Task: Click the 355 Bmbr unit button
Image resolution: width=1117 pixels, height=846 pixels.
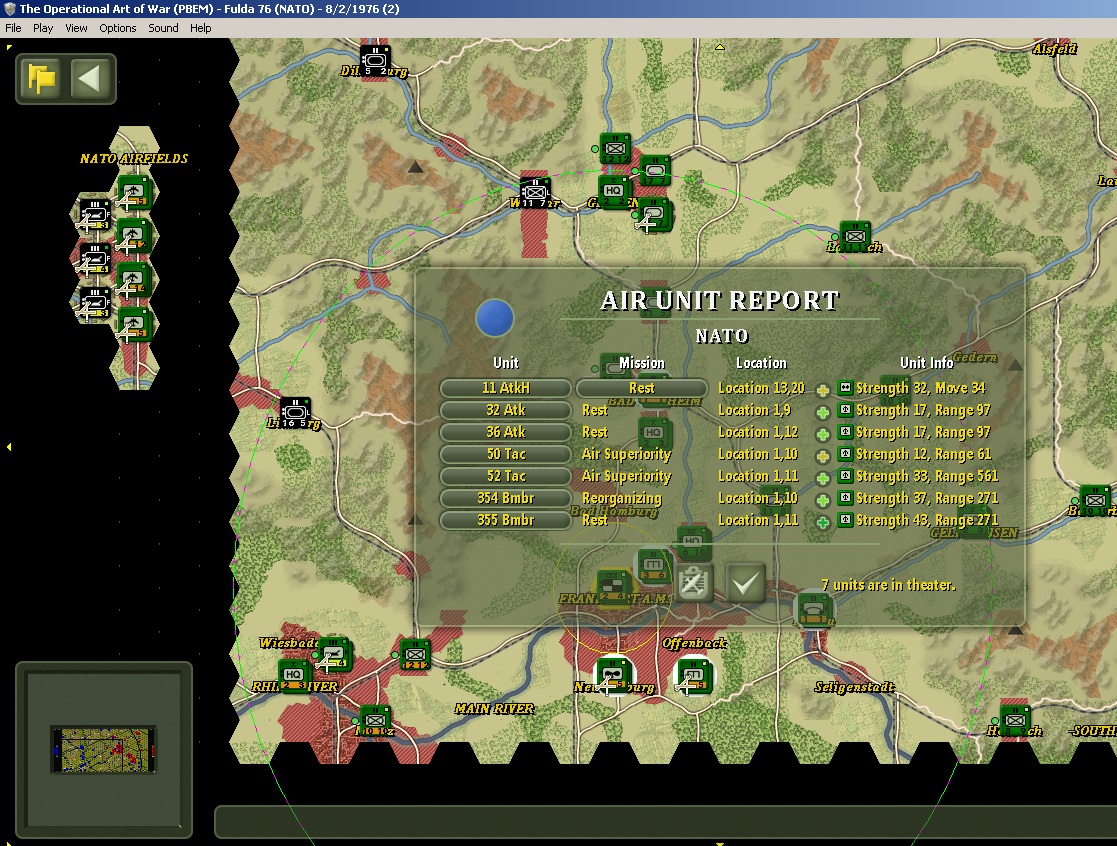Action: point(506,521)
